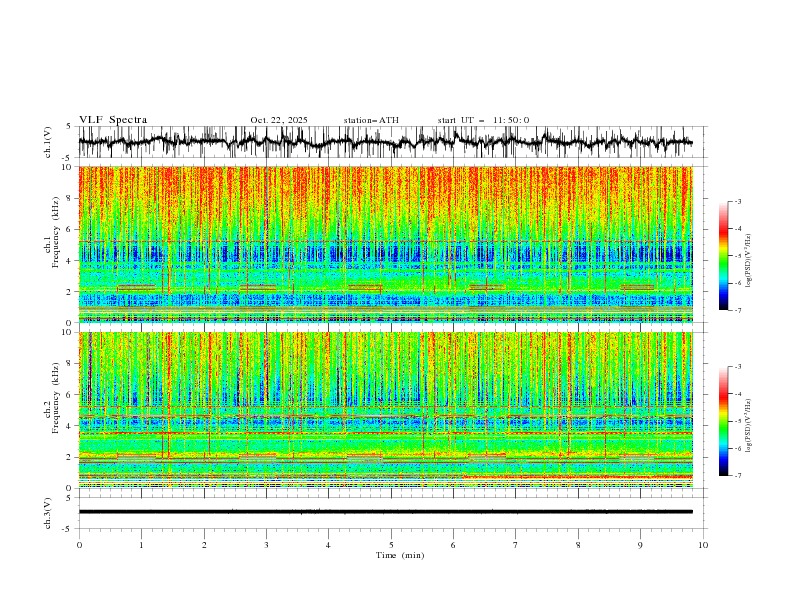Click the '9' tick on the time axis
Viewport: 792px width, 612px height.
(640, 545)
